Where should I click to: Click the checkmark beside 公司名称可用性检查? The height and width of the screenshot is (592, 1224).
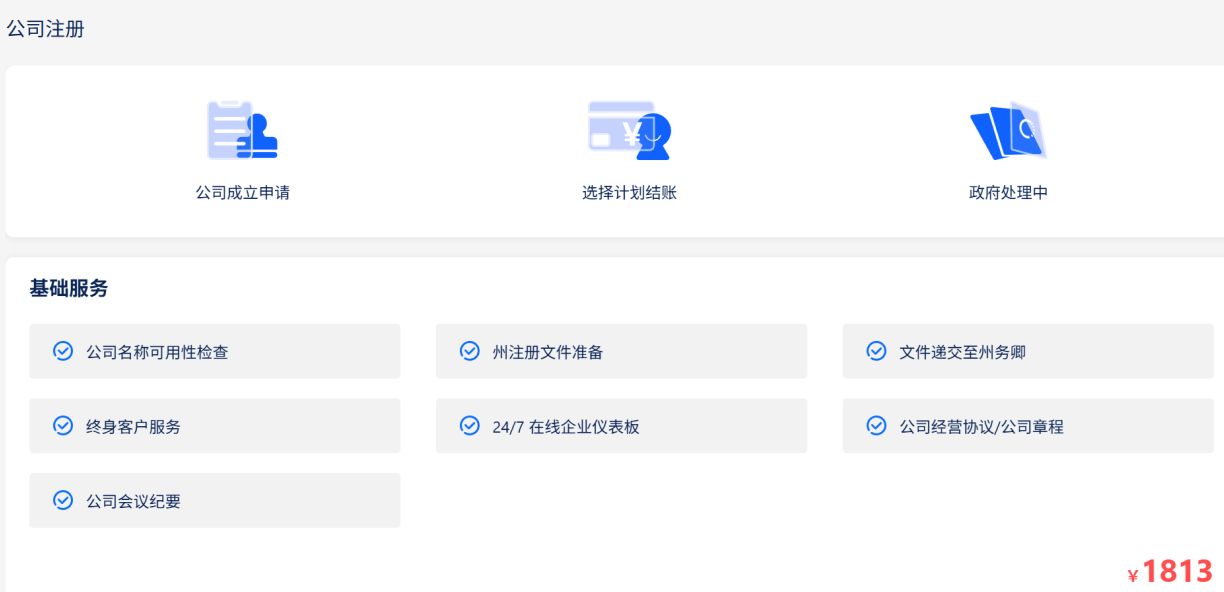point(63,351)
